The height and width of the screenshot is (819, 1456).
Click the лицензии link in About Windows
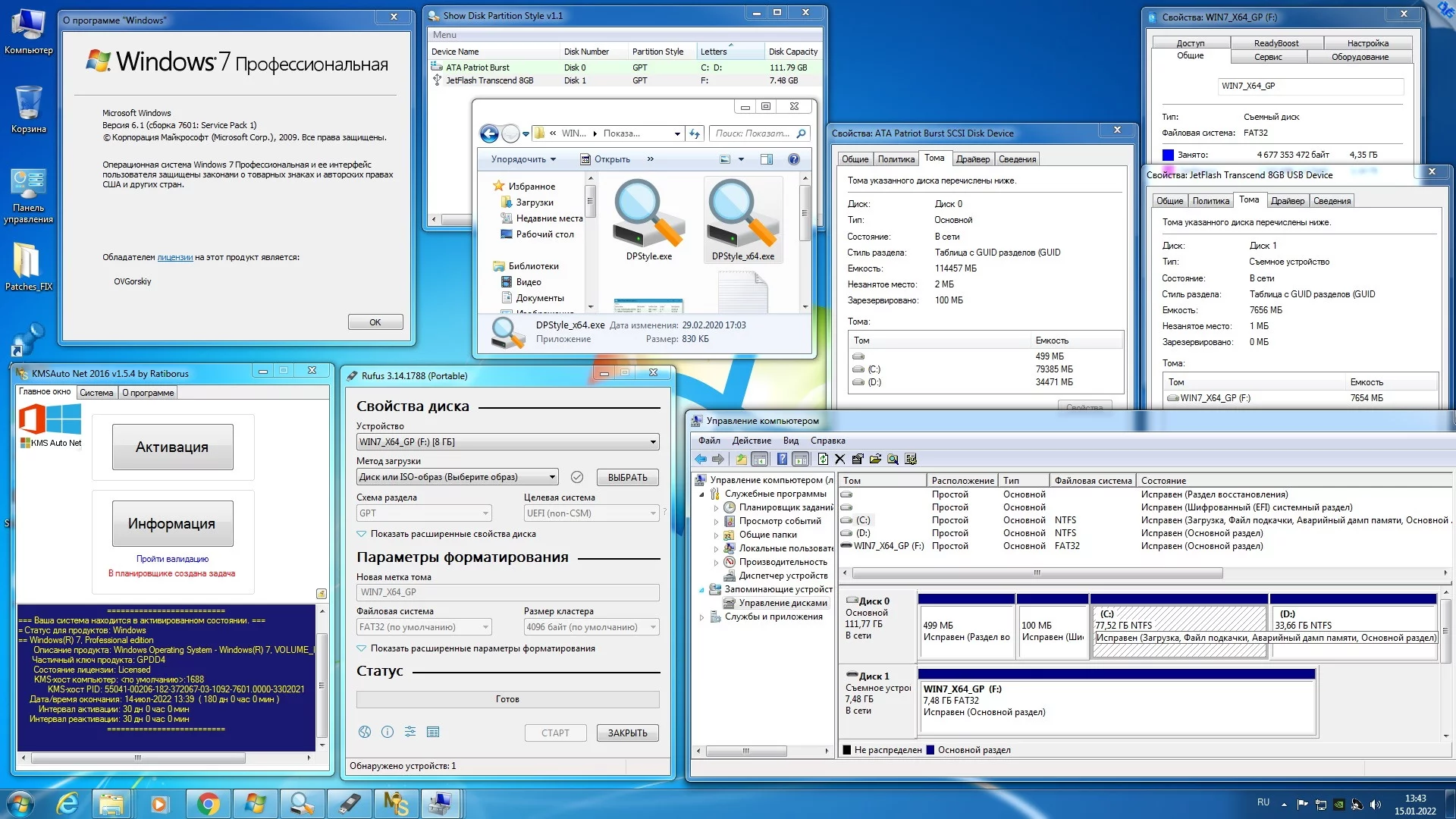[174, 257]
